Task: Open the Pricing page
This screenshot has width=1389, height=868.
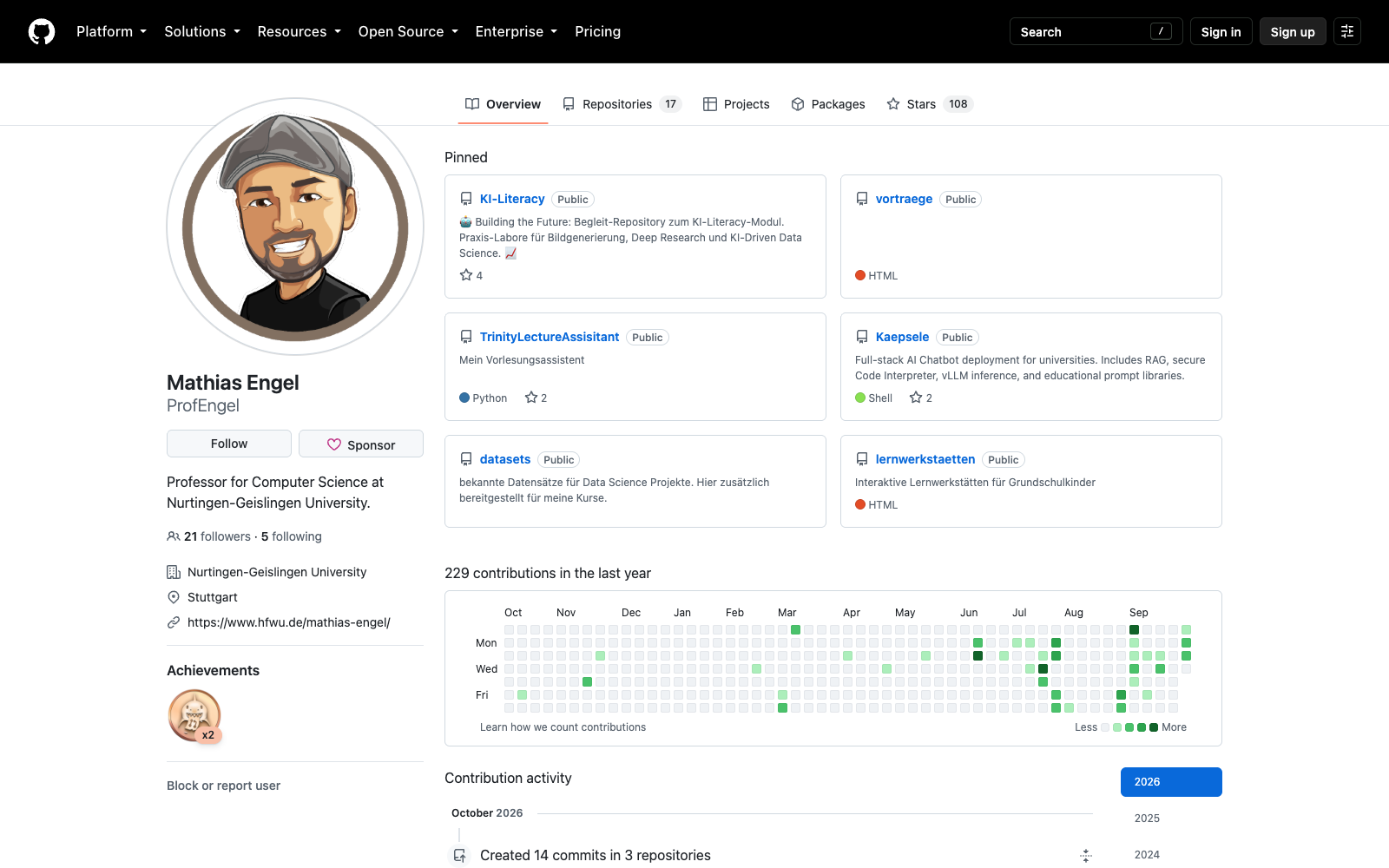Action: (598, 31)
